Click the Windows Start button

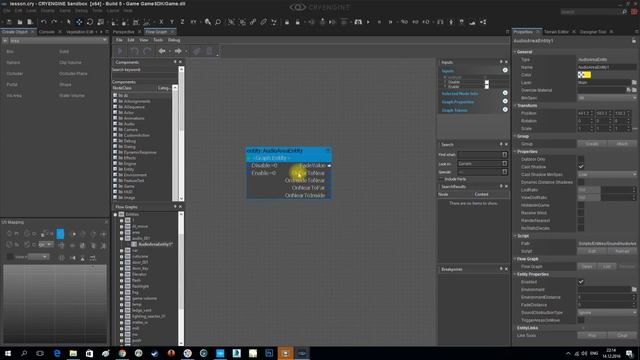(x=8, y=353)
